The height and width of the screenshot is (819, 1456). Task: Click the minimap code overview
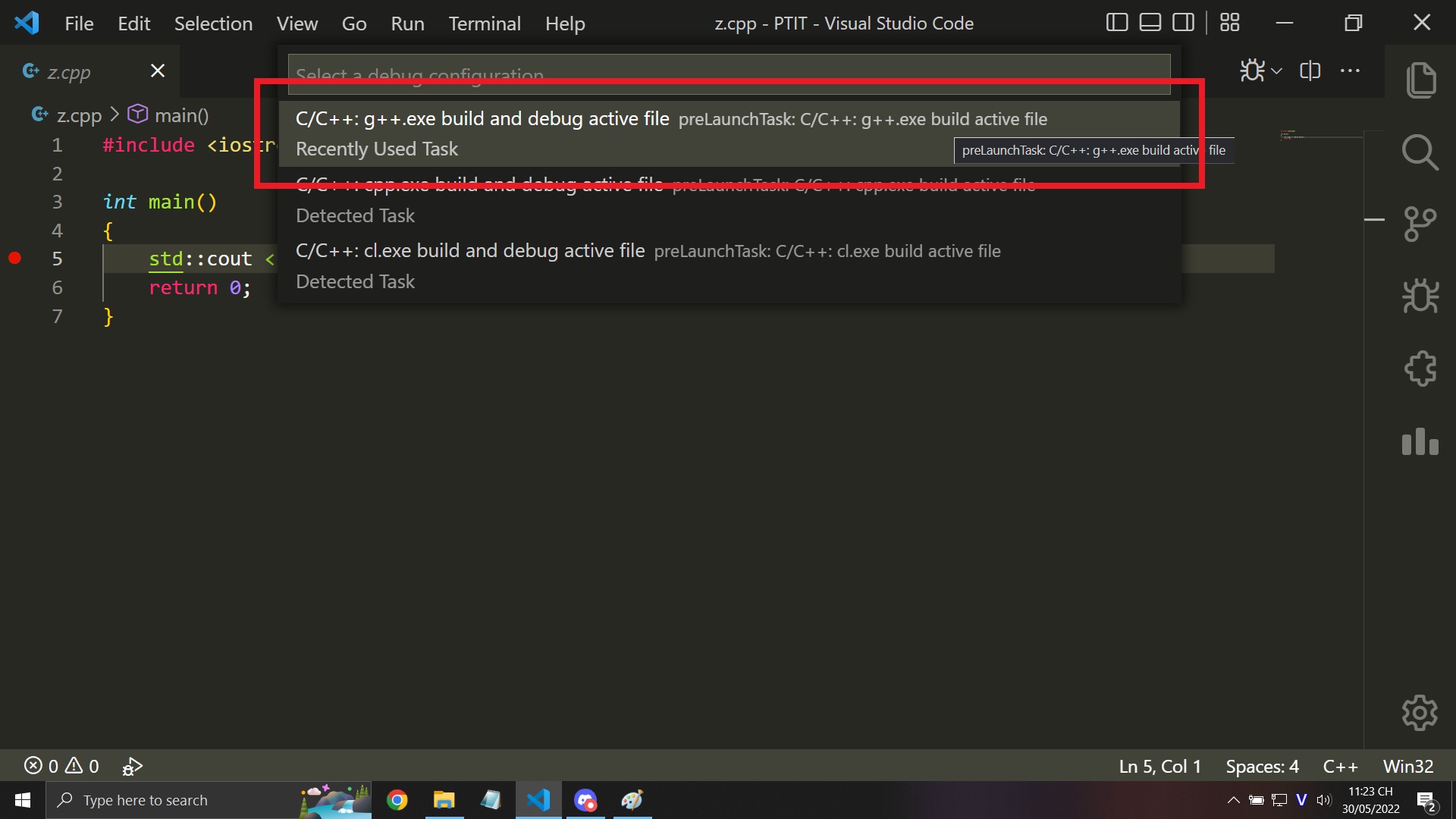pos(1320,136)
